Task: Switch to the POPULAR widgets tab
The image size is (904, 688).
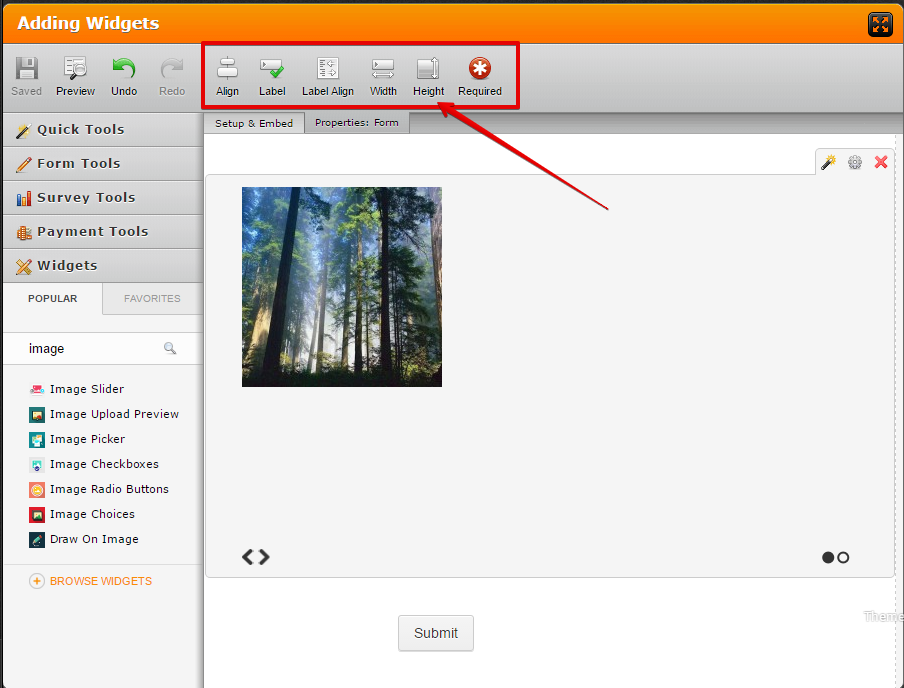Action: 52,299
